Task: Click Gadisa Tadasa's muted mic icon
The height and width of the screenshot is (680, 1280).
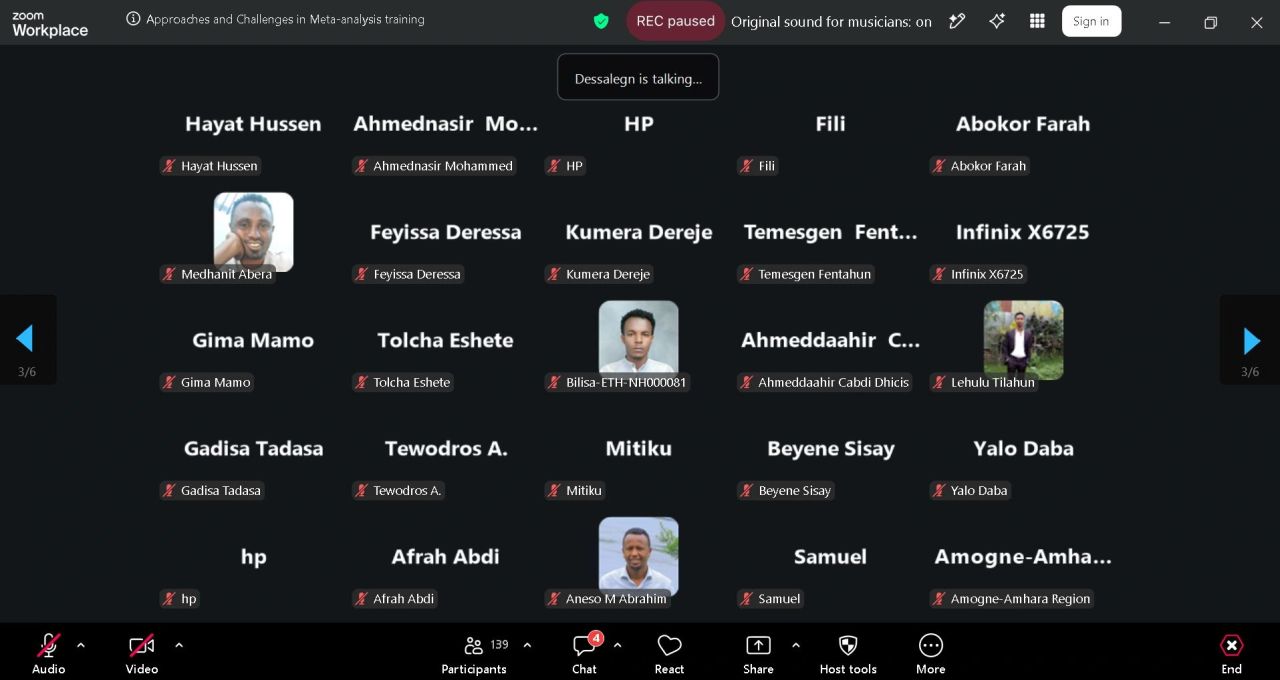Action: click(170, 490)
